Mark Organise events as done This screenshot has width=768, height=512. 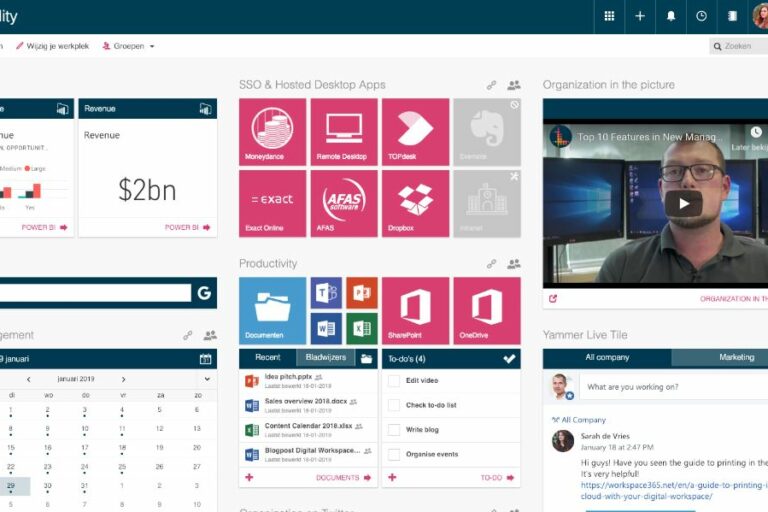pyautogui.click(x=394, y=455)
